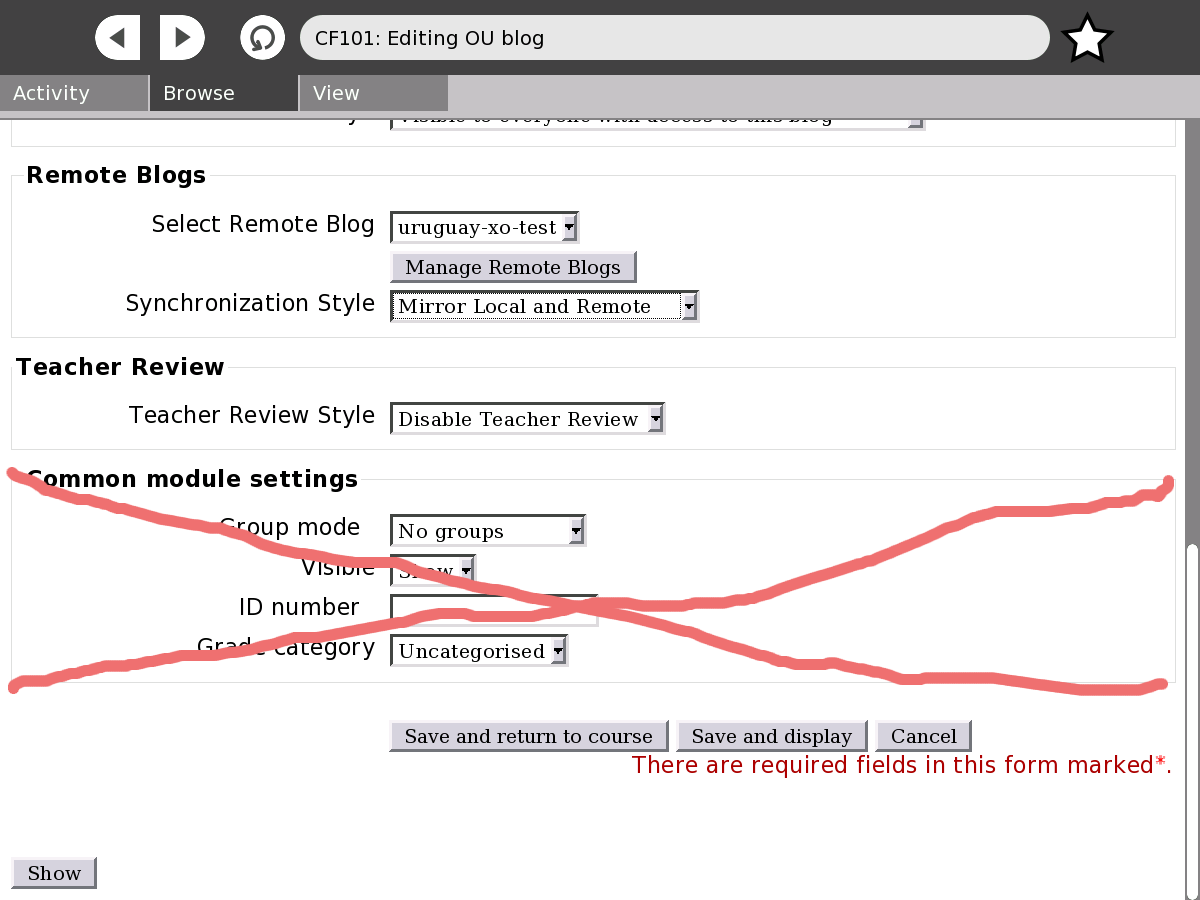The width and height of the screenshot is (1200, 900).
Task: Open the View tab
Action: tap(373, 93)
